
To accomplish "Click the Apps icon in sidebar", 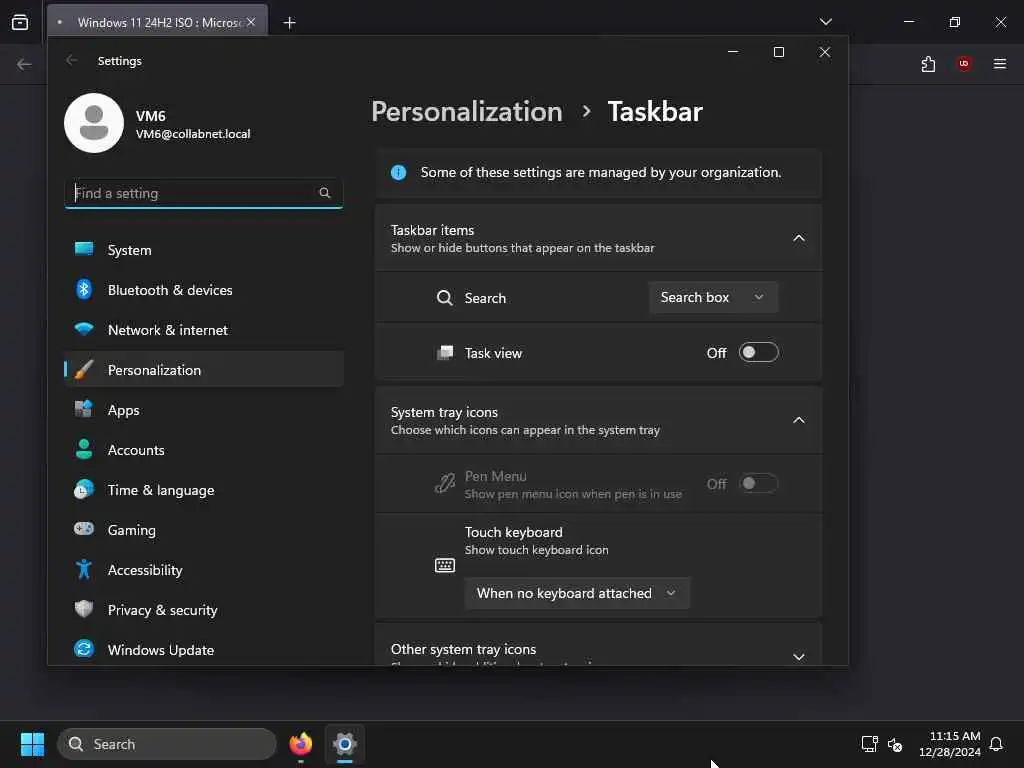I will pos(84,409).
